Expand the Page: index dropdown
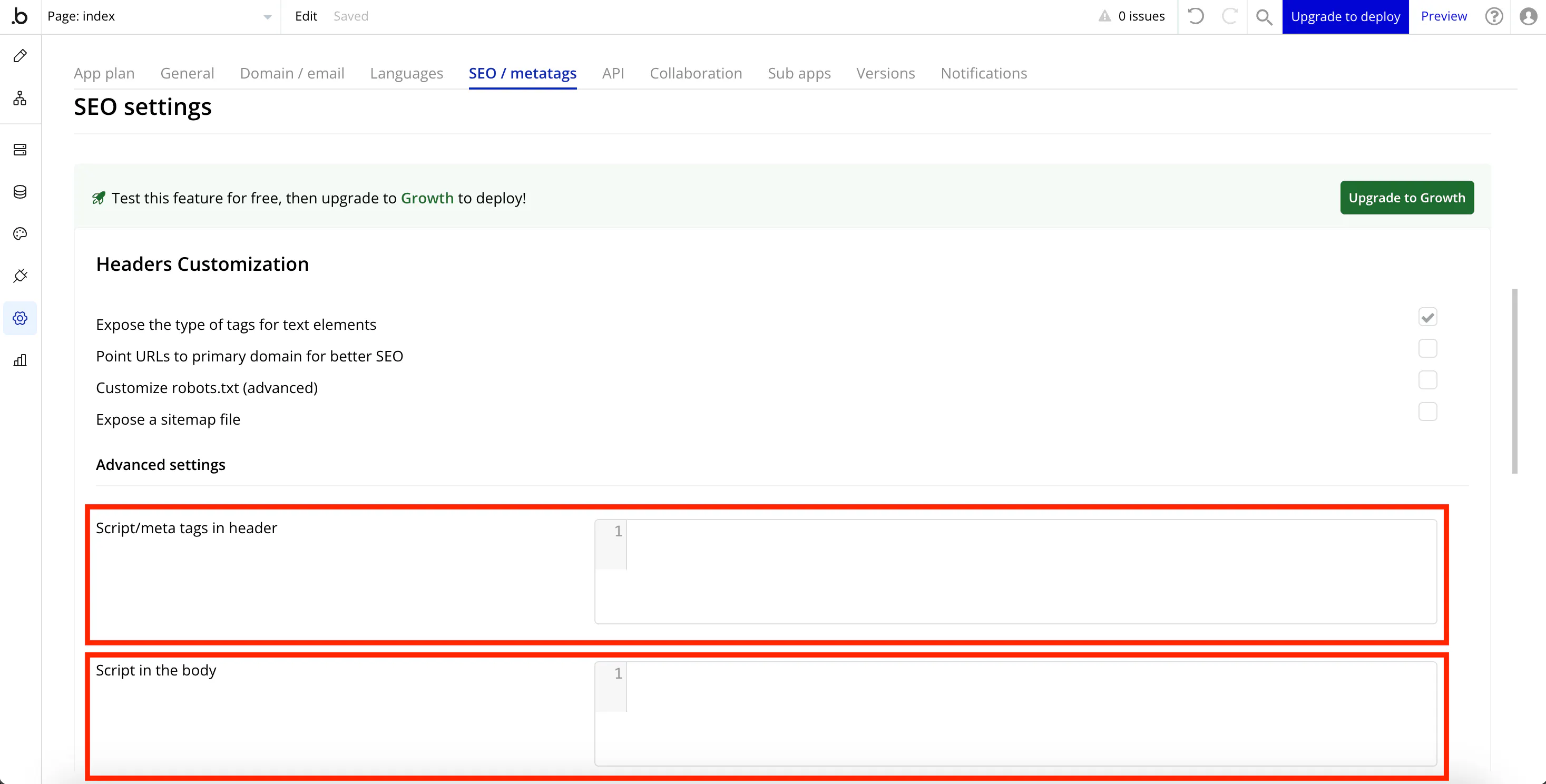 (x=160, y=16)
